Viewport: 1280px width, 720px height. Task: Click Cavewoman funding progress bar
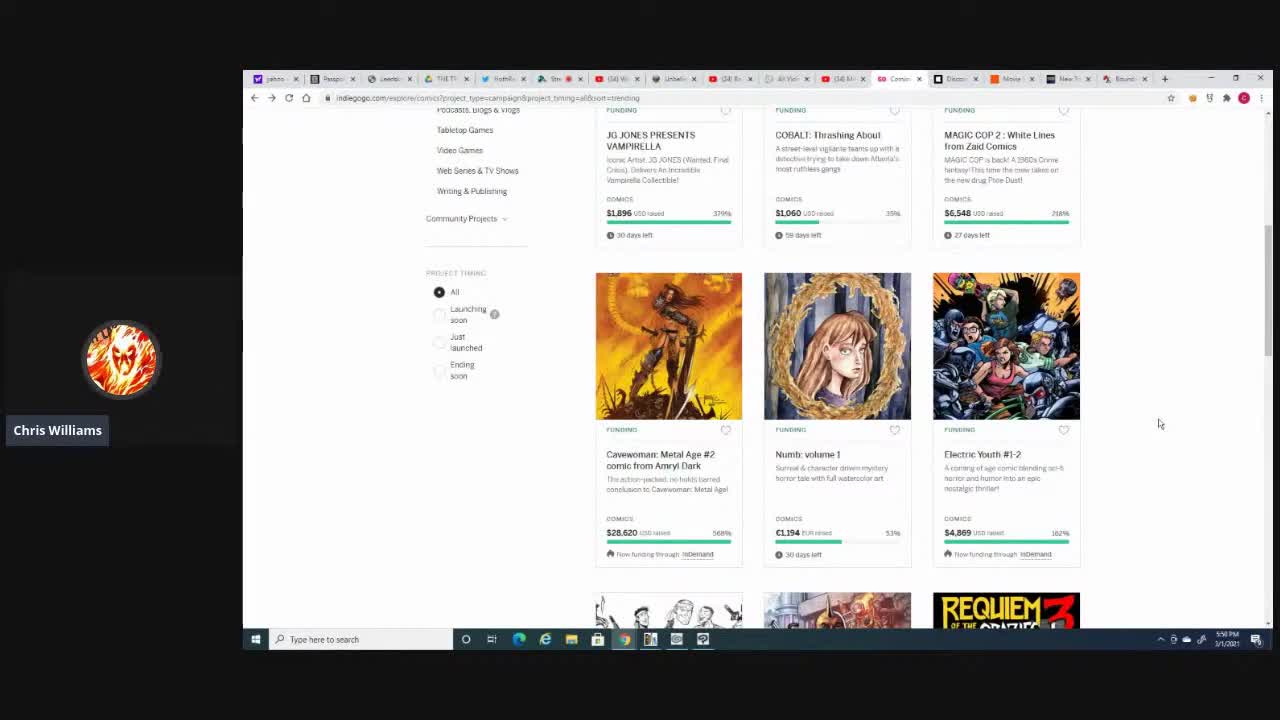669,542
